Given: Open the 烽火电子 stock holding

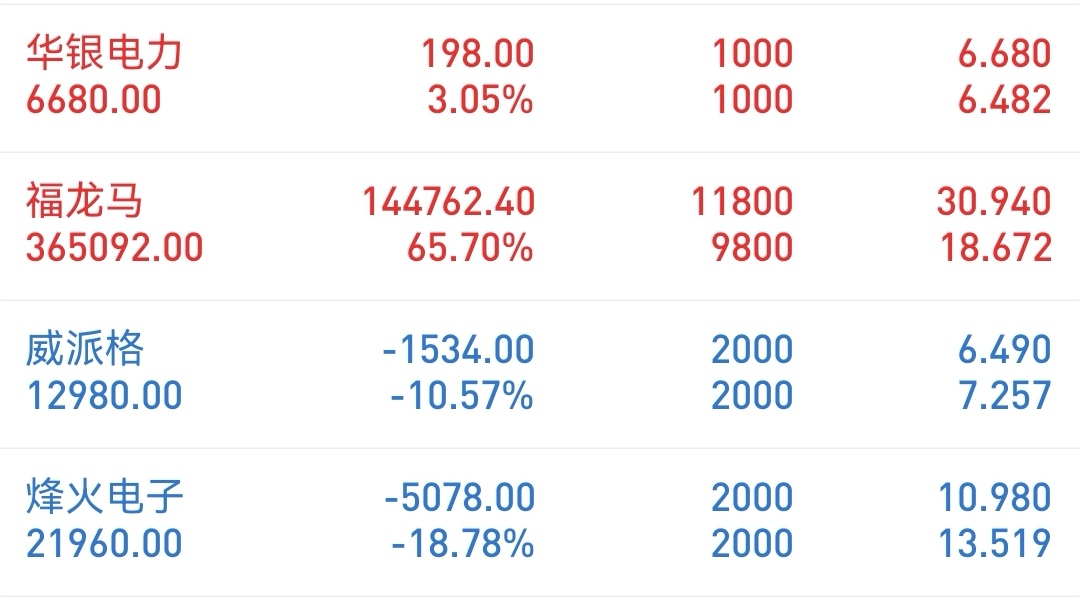Looking at the screenshot, I should pos(540,522).
